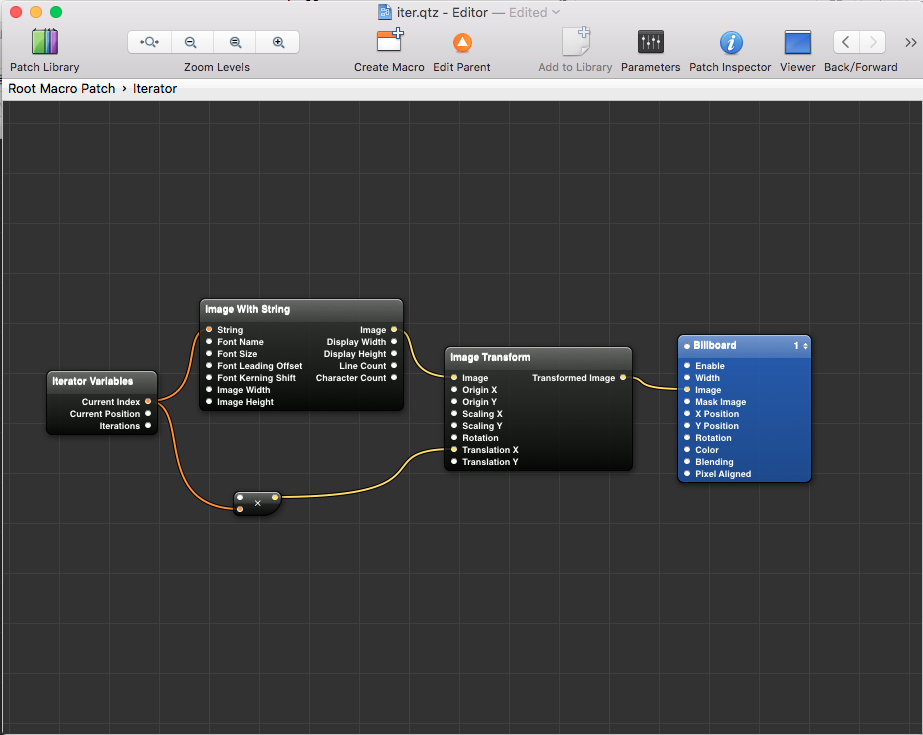Click the Translation X input port
This screenshot has width=923, height=735.
pyautogui.click(x=454, y=450)
